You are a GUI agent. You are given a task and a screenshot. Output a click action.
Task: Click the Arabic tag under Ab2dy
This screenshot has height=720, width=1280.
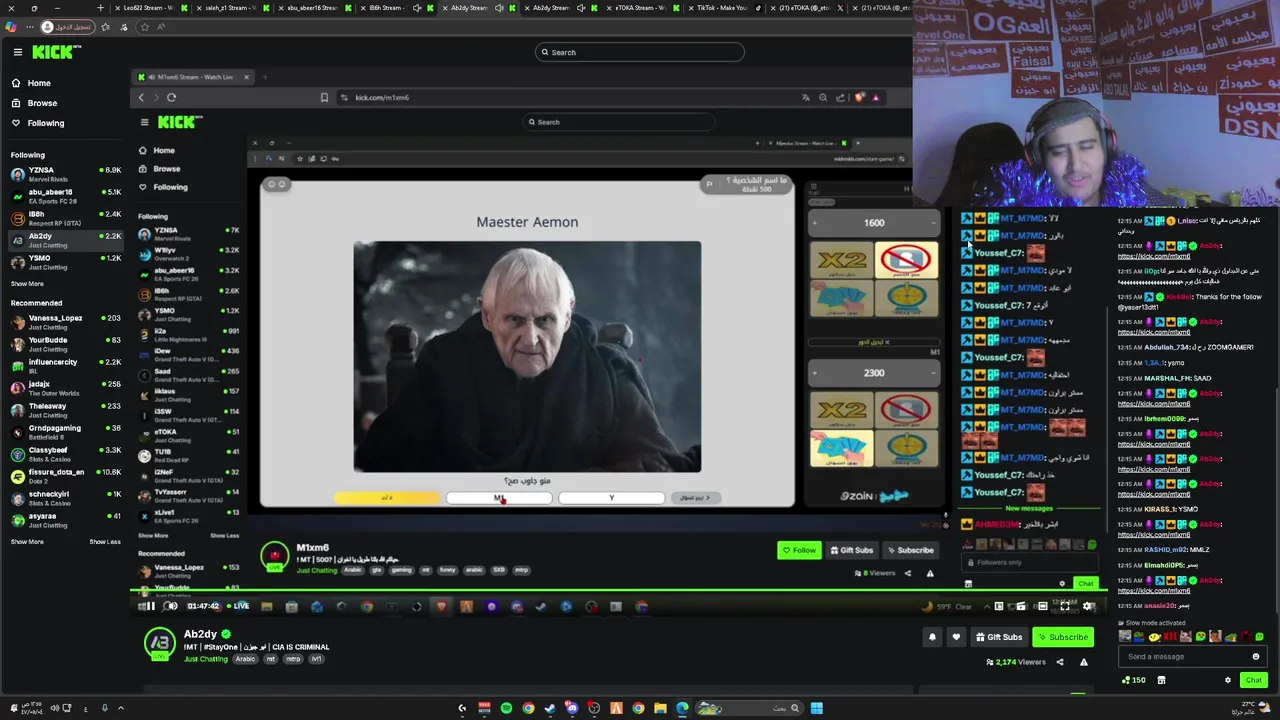(x=245, y=659)
